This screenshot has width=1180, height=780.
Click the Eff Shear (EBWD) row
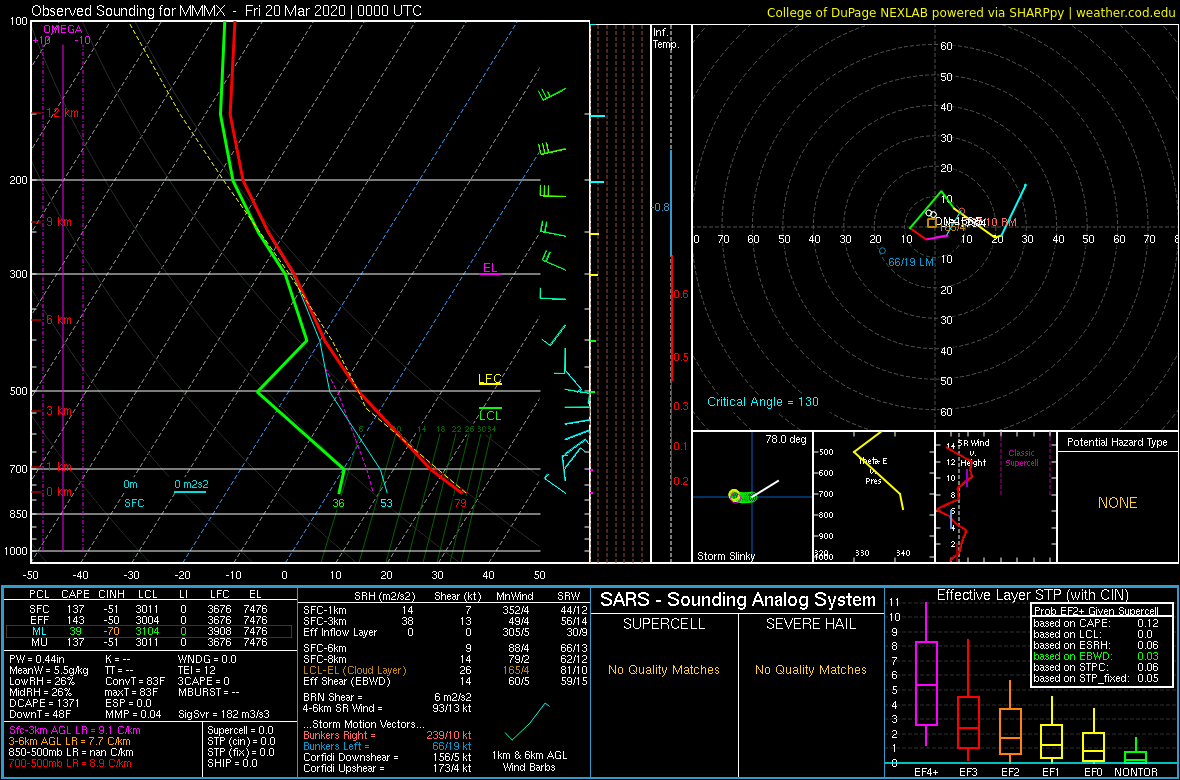point(442,681)
